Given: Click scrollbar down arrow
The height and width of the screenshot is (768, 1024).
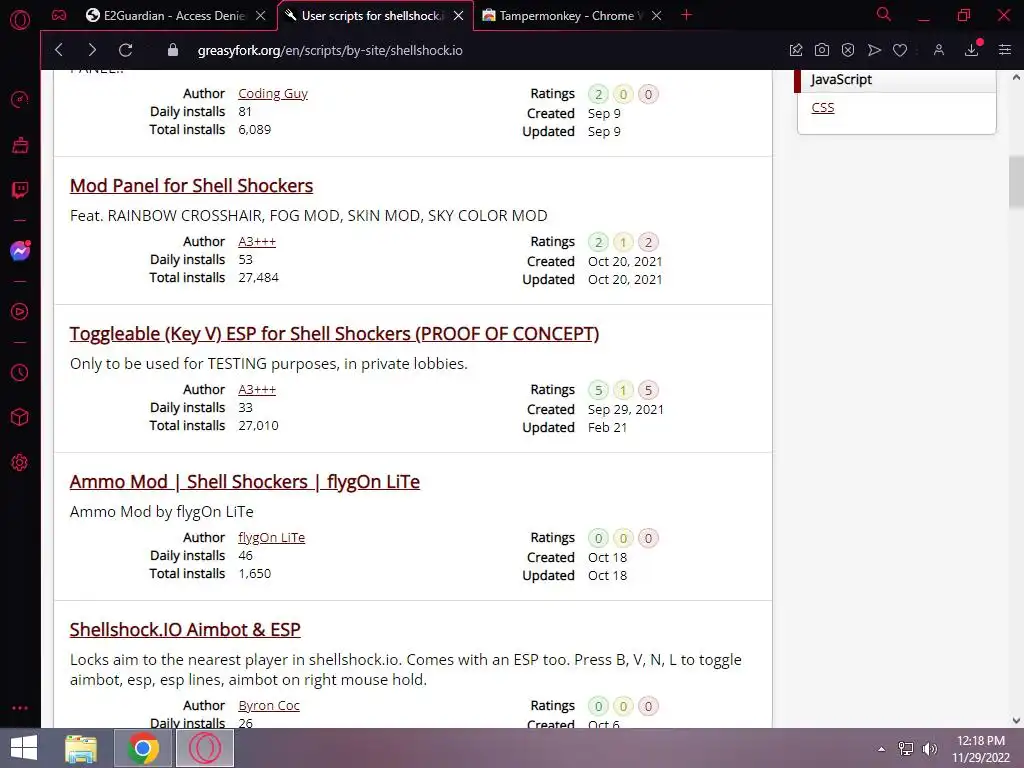Looking at the screenshot, I should tap(1016, 720).
